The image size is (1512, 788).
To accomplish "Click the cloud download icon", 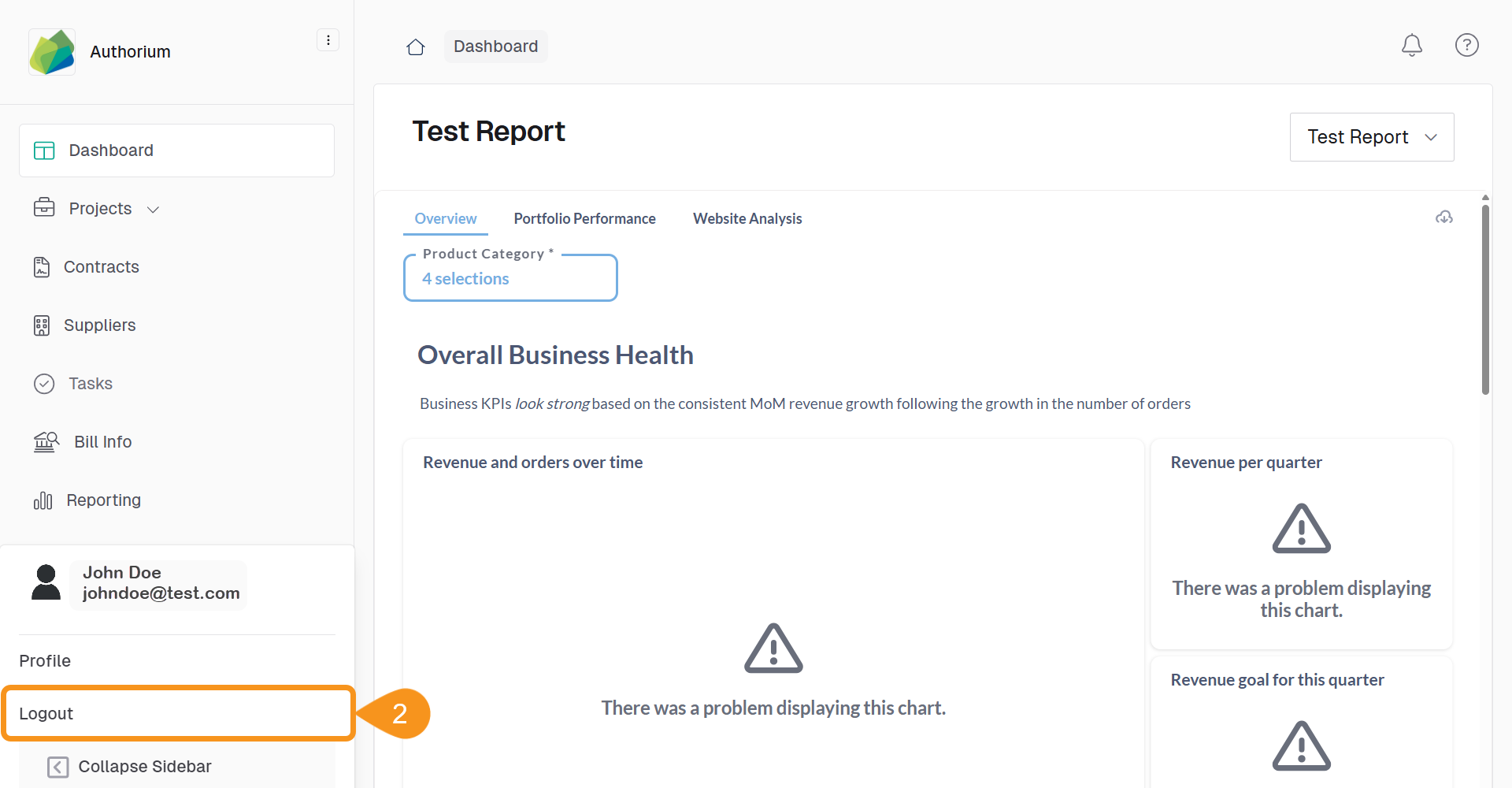I will 1443,217.
